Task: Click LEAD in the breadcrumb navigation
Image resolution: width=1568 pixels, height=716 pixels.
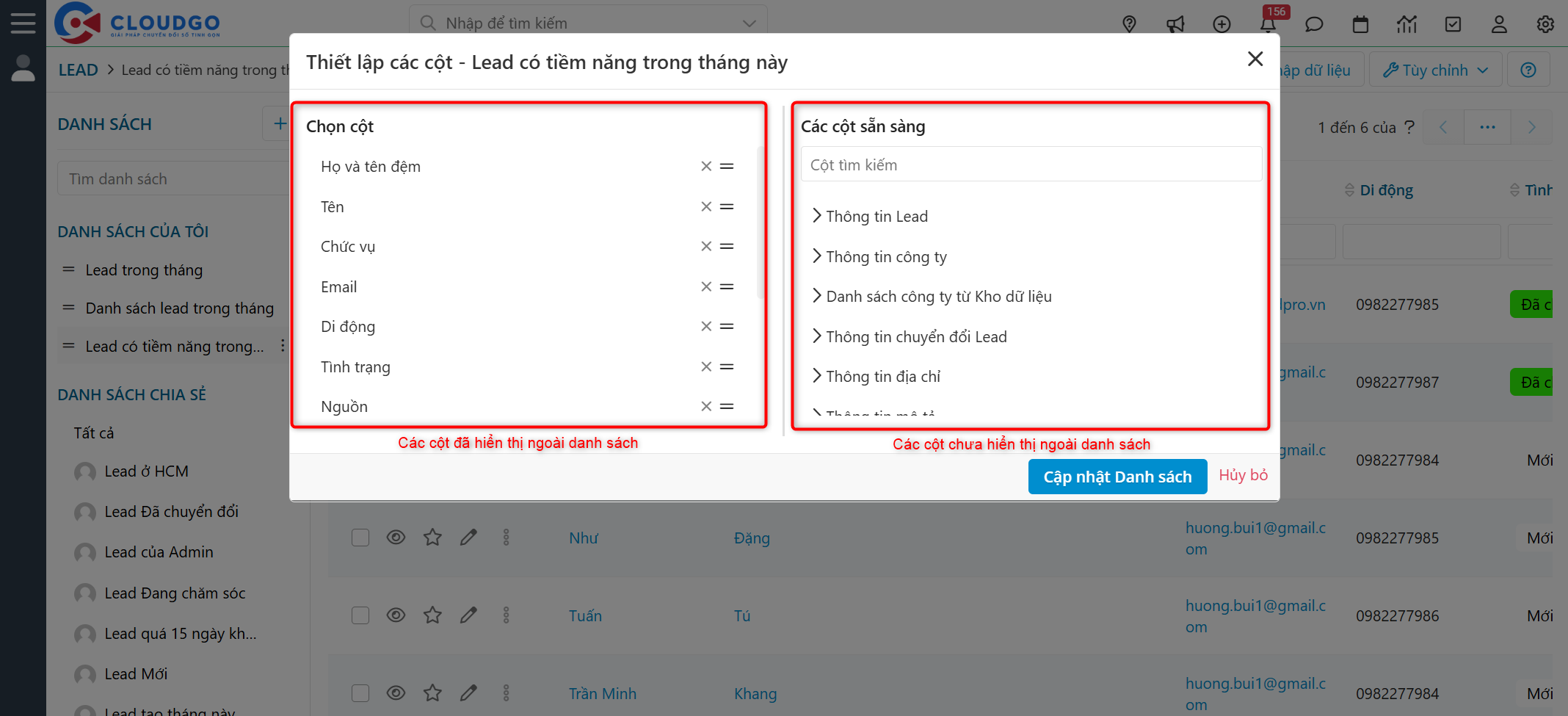Action: click(x=78, y=69)
